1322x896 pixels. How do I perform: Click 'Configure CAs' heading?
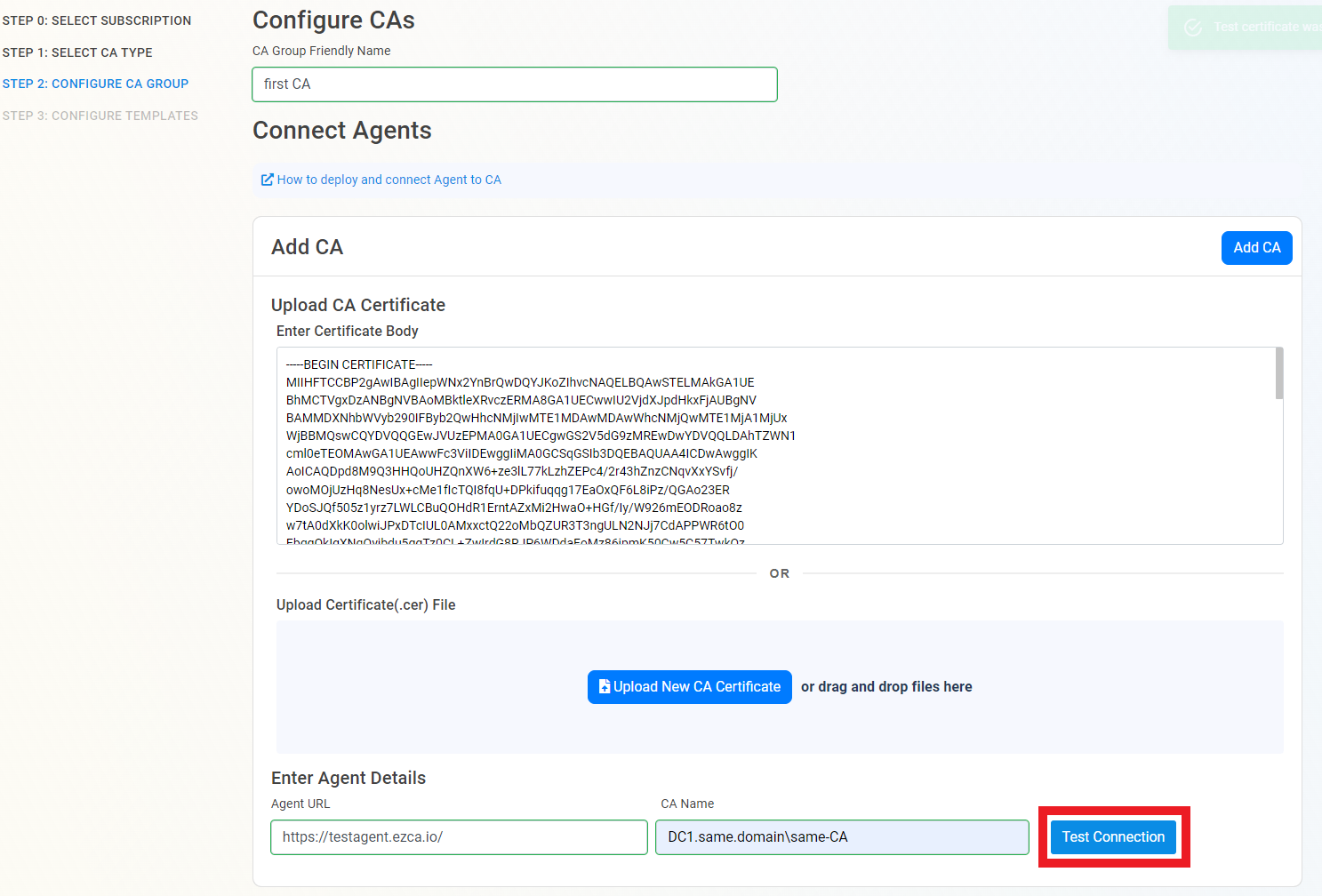pyautogui.click(x=333, y=20)
